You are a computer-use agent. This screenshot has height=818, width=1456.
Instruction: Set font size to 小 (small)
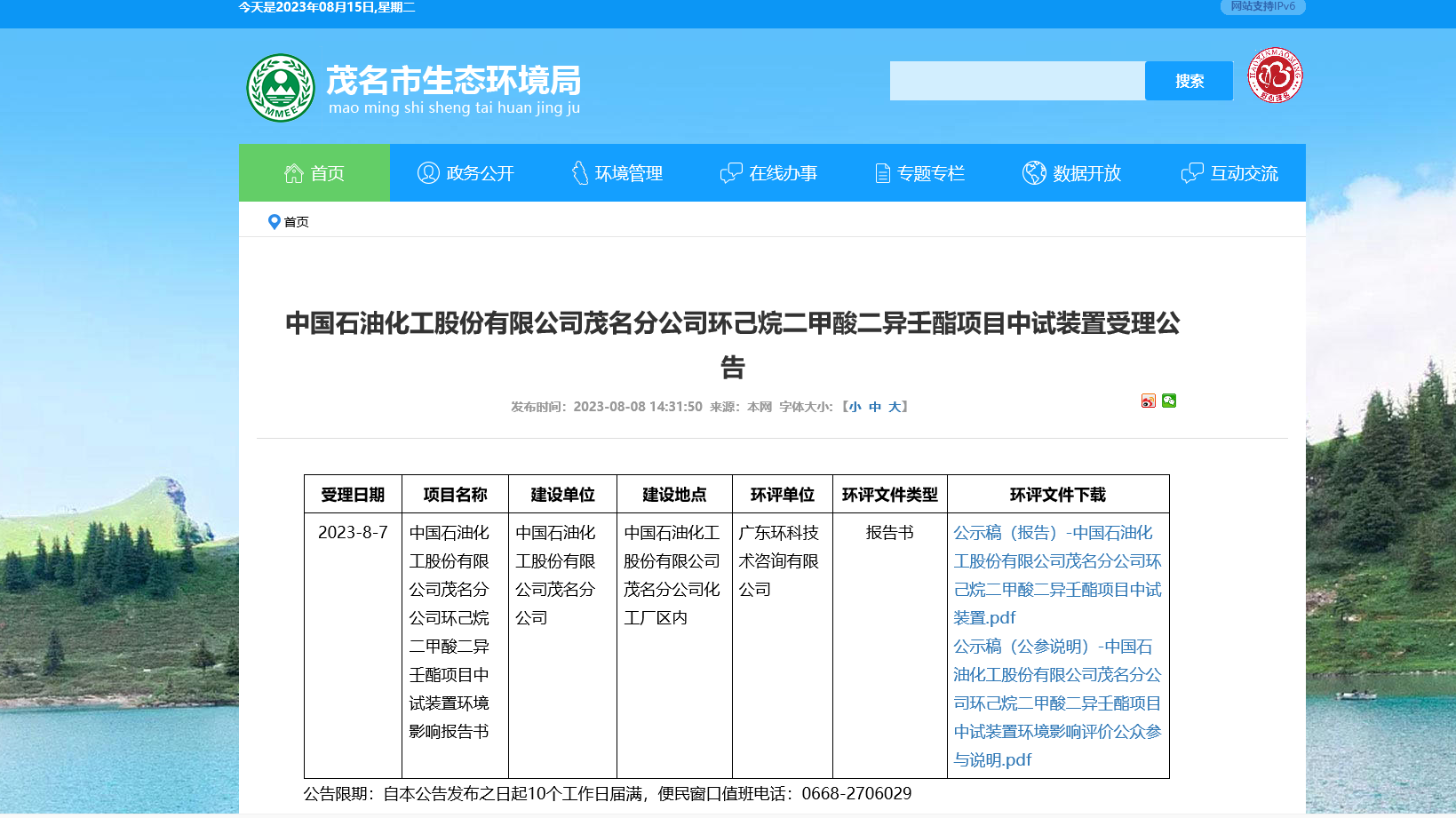coord(855,407)
